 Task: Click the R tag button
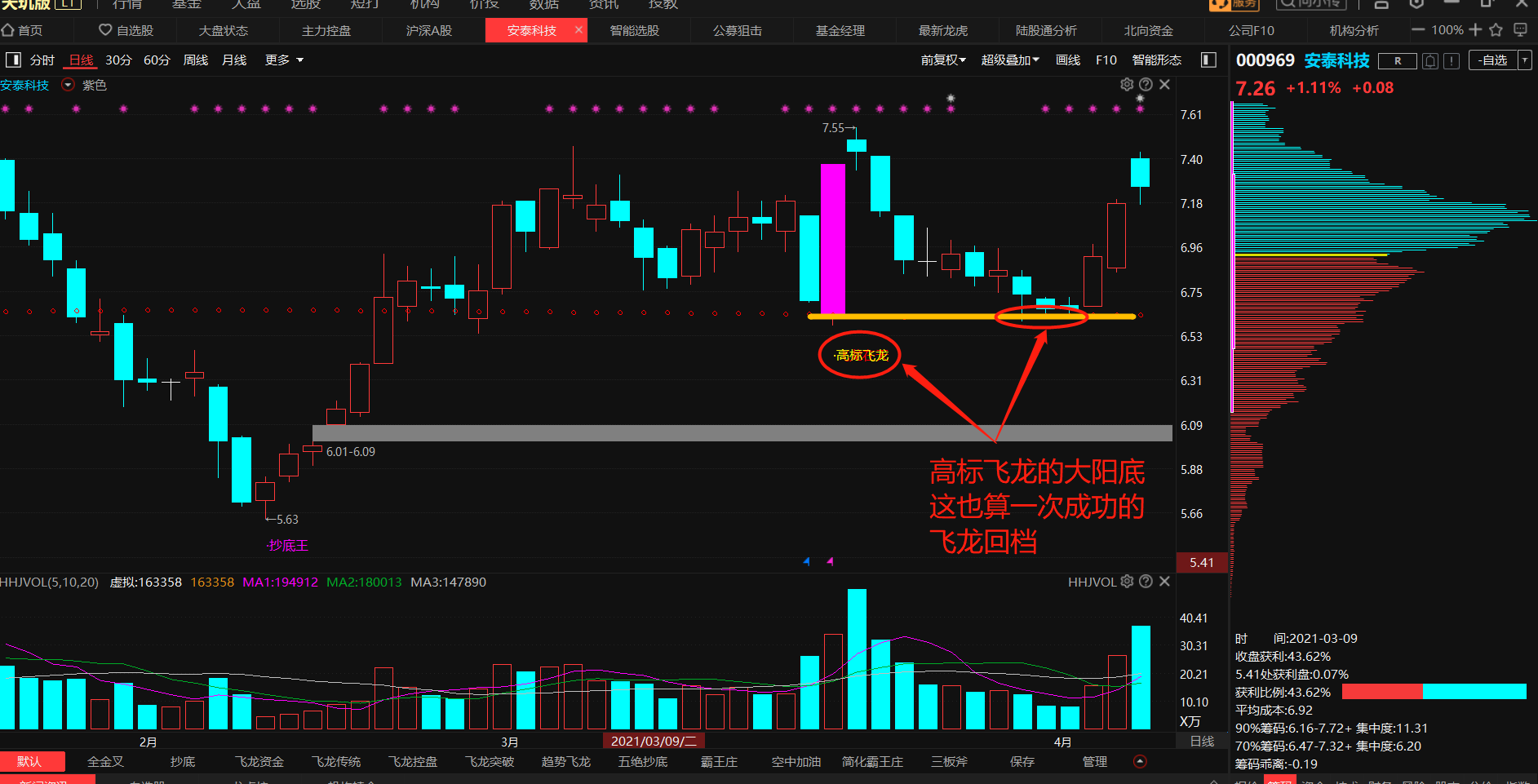[1397, 61]
